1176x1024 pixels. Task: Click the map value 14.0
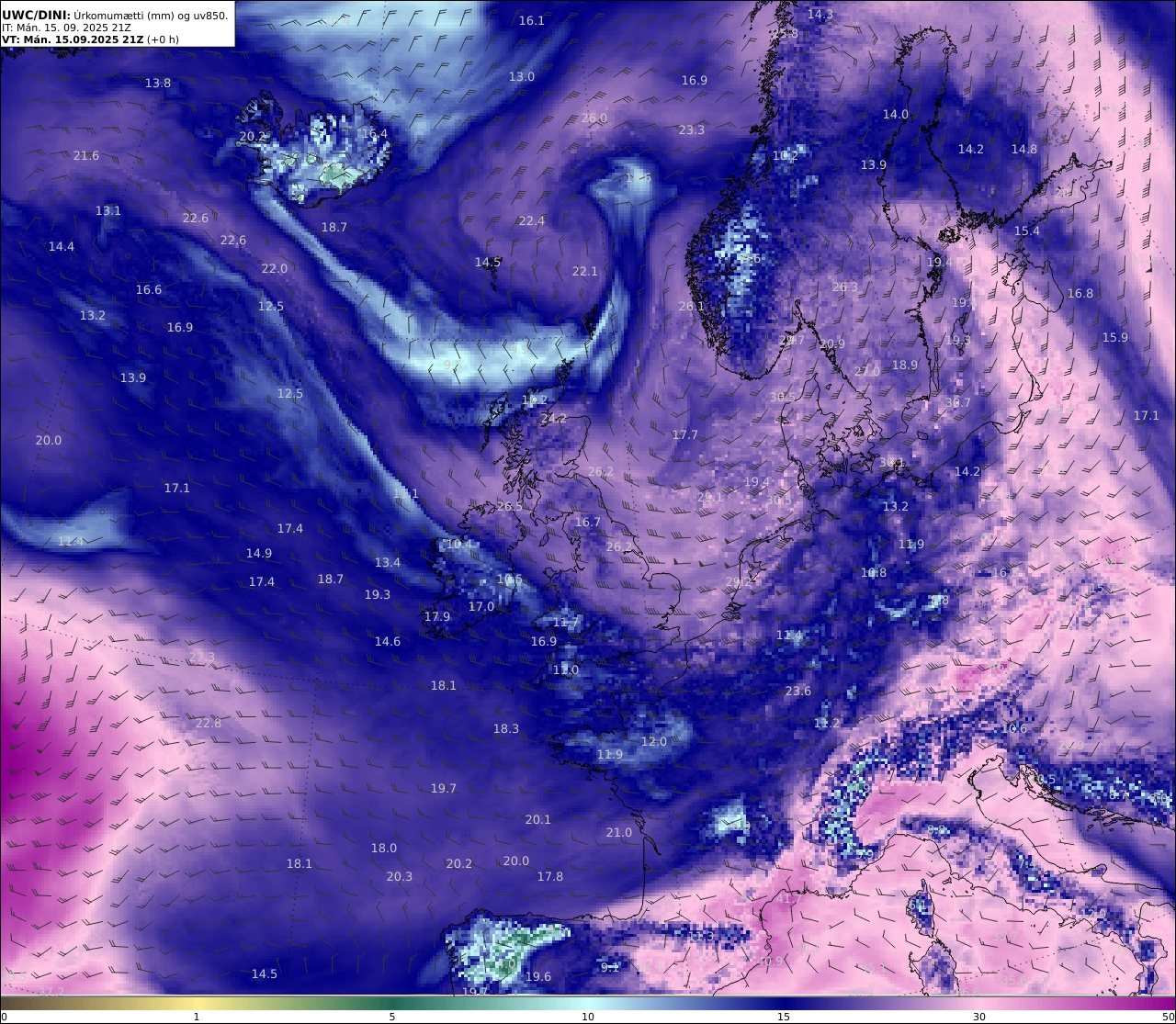coord(896,114)
